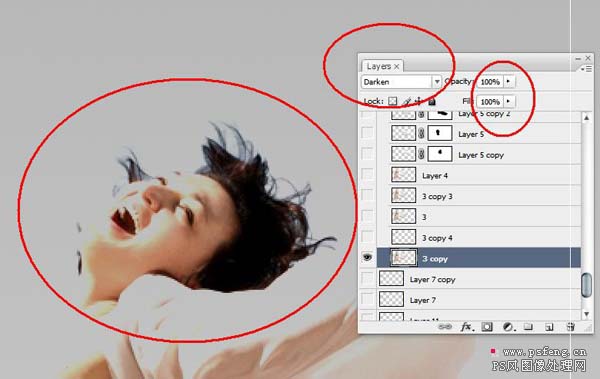Toggle visibility of layer 3

tap(367, 216)
